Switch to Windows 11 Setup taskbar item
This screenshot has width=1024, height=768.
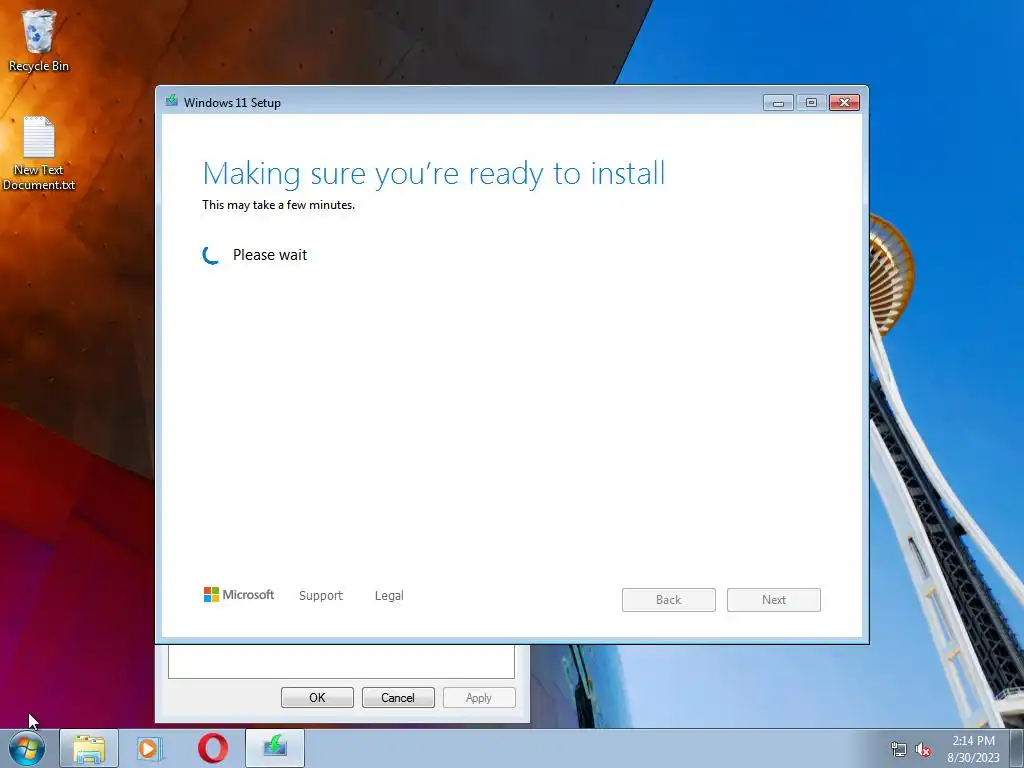(x=275, y=748)
